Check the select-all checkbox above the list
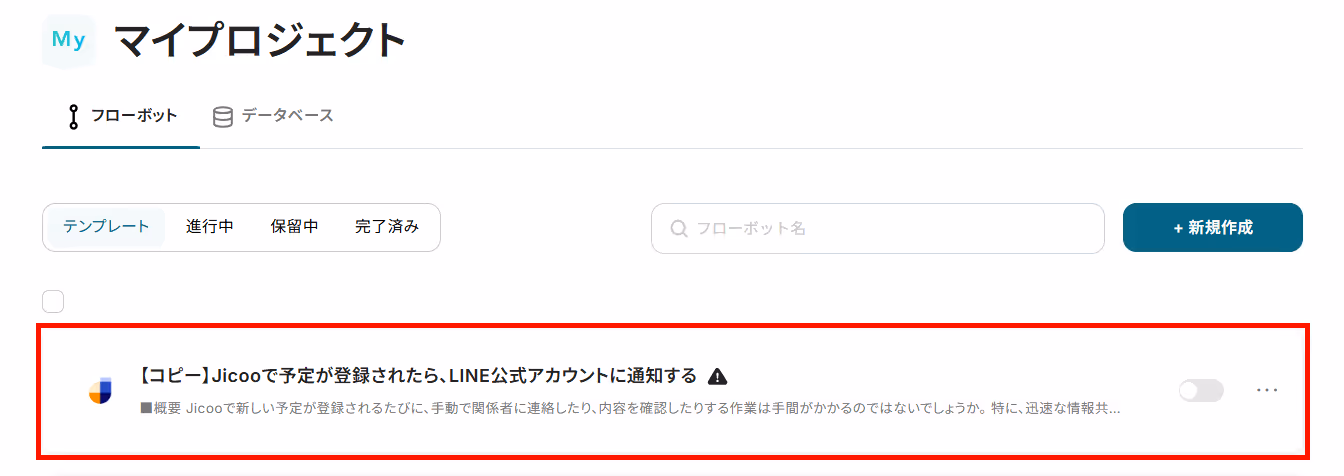The image size is (1344, 476). (x=53, y=301)
